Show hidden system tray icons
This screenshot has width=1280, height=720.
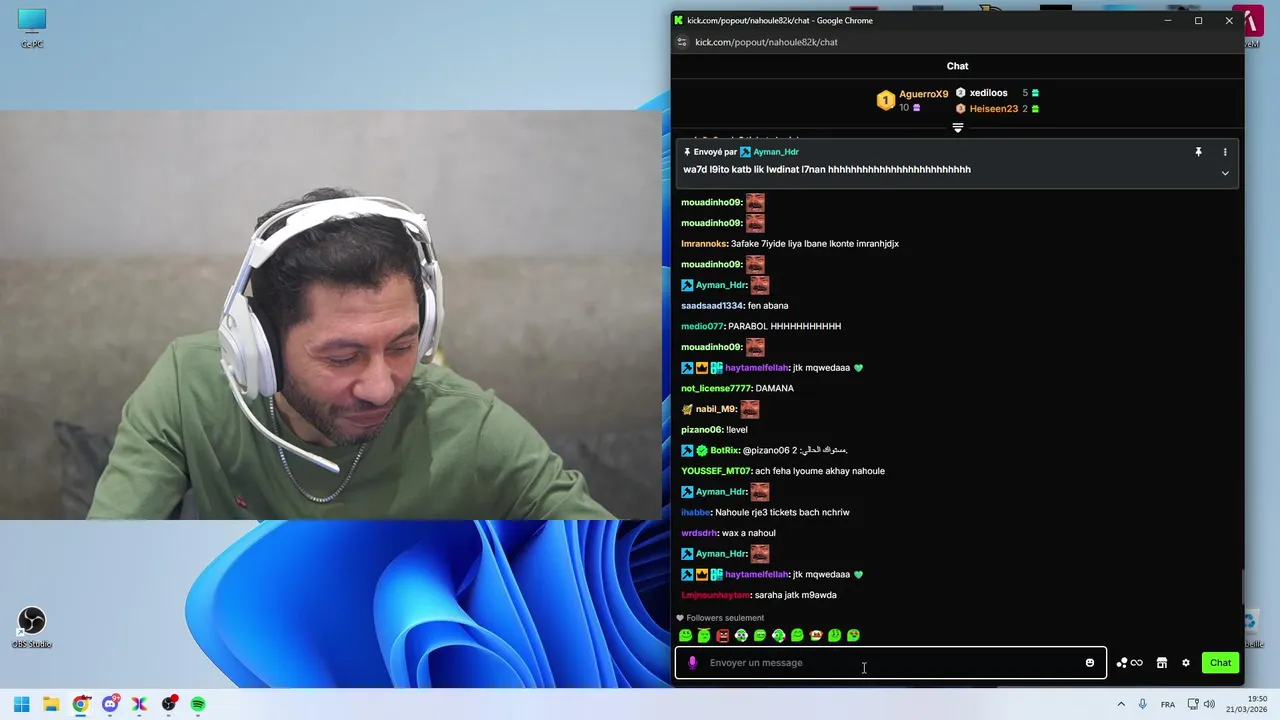tap(1121, 704)
